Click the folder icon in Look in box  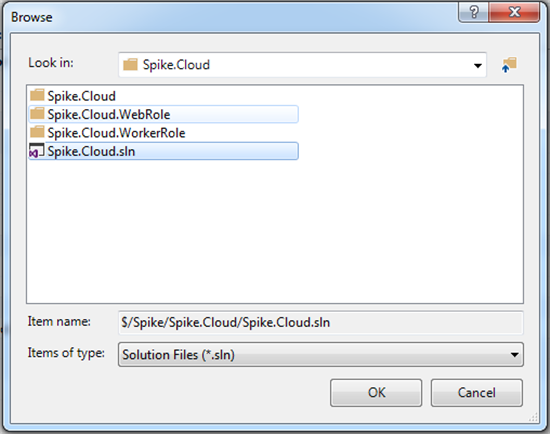(130, 65)
